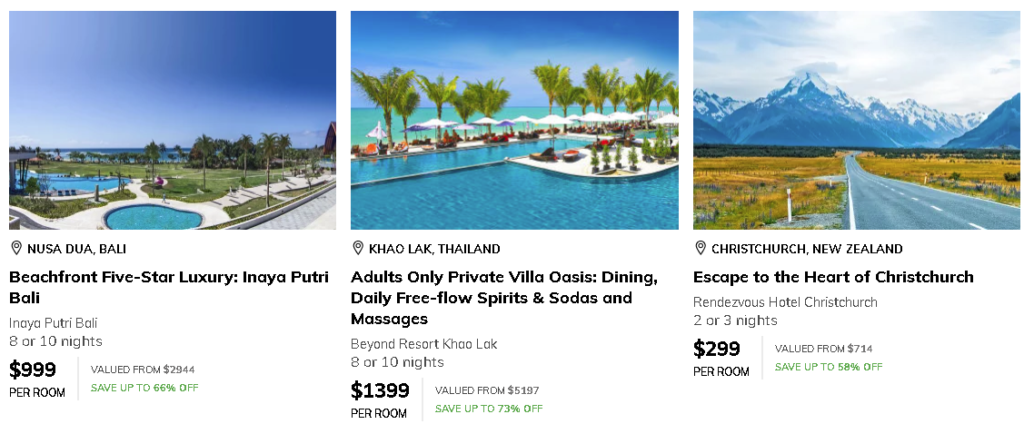Click the Rendezvous Hotel Christchurch hotel name

pos(785,302)
